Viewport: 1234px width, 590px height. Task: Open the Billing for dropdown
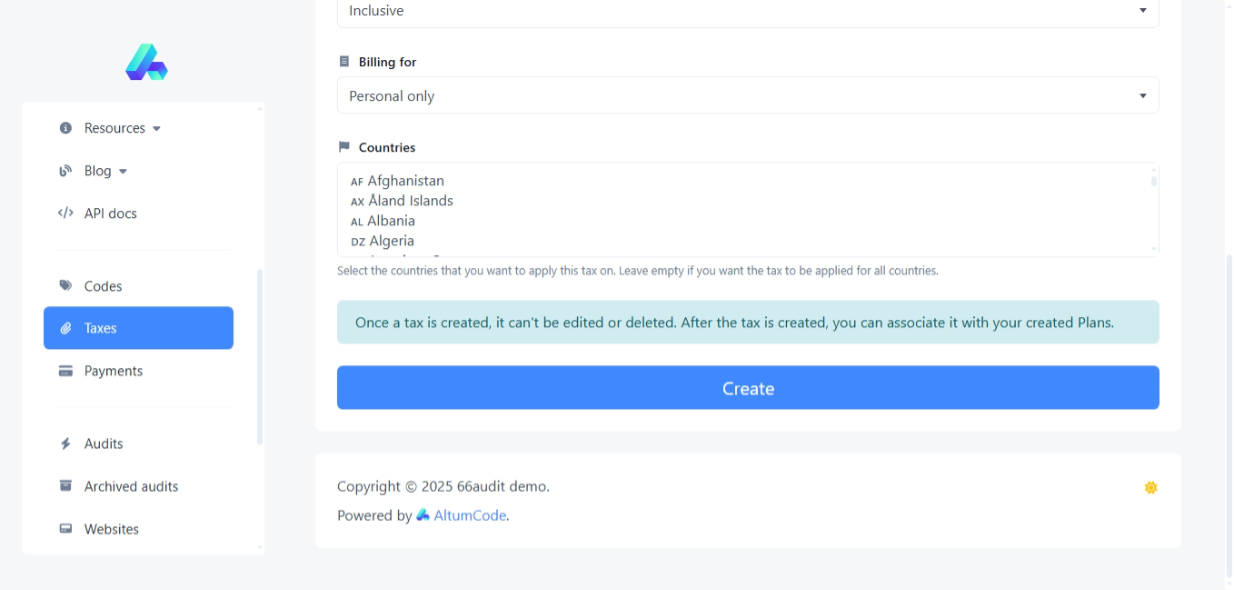tap(747, 96)
